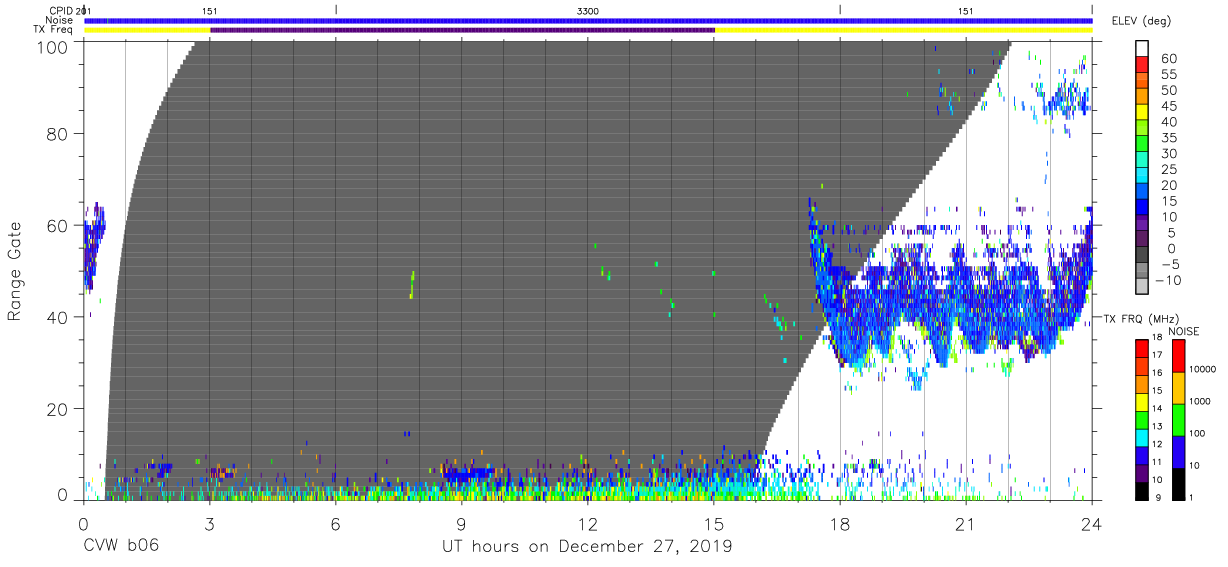Click the 80 tick on the Range Gate axis

pyautogui.click(x=59, y=133)
